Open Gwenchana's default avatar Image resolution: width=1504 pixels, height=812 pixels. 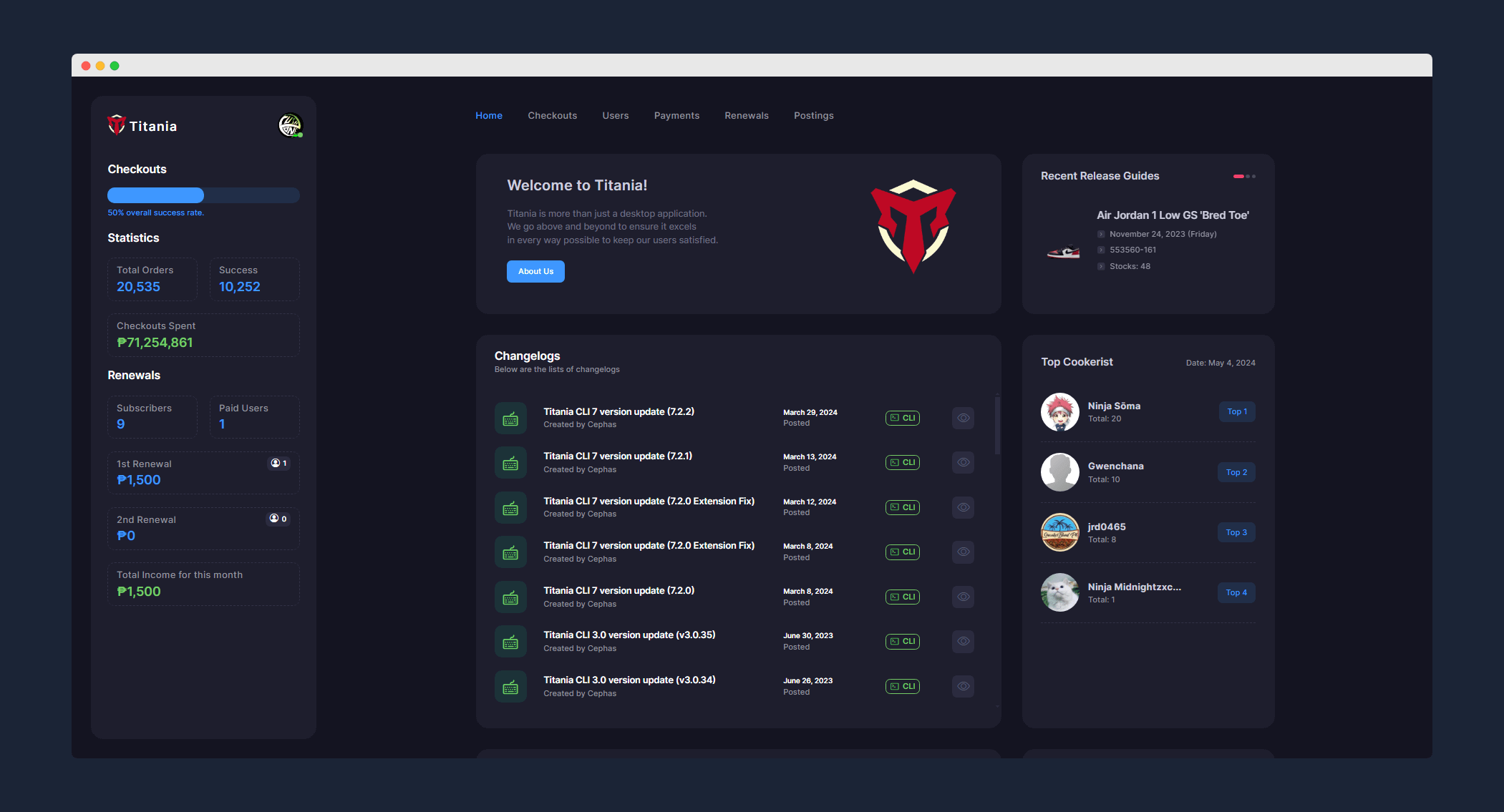coord(1059,472)
